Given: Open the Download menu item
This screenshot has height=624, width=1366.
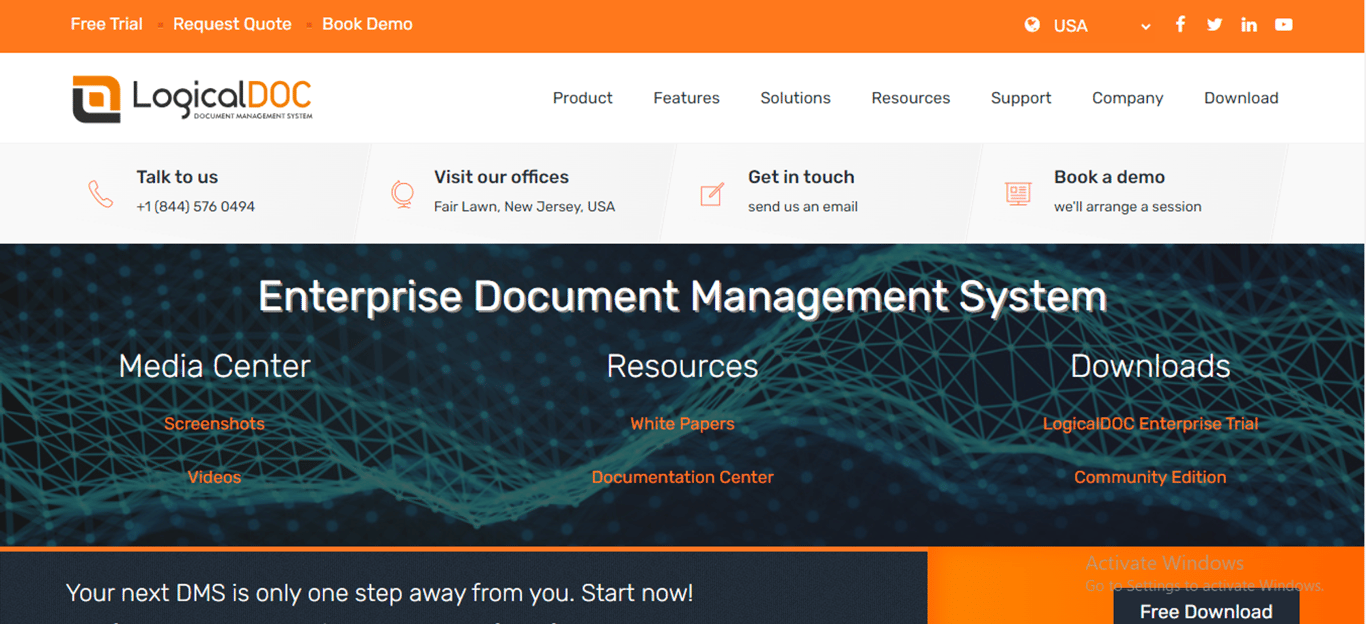Looking at the screenshot, I should pyautogui.click(x=1241, y=98).
